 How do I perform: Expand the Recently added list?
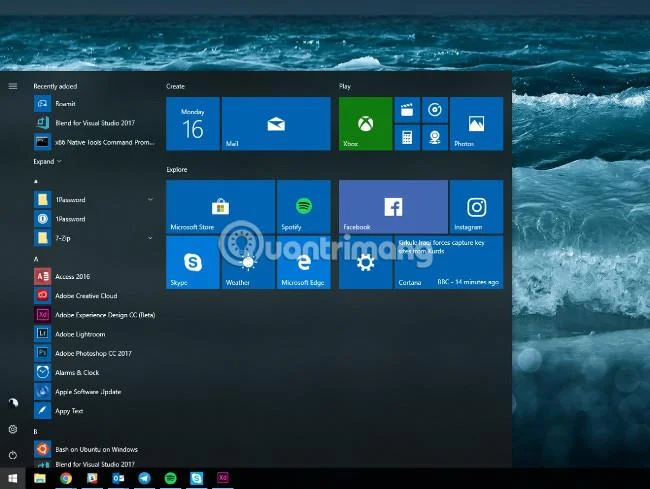[47, 161]
